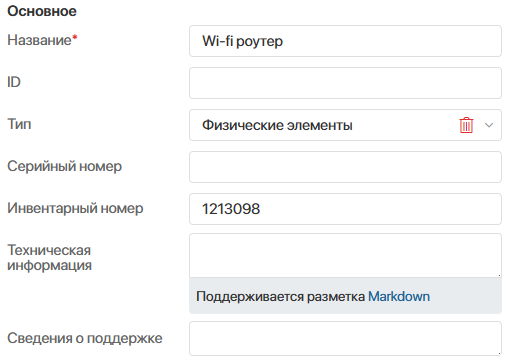
Task: Click the Основное section heading
Action: 42,11
